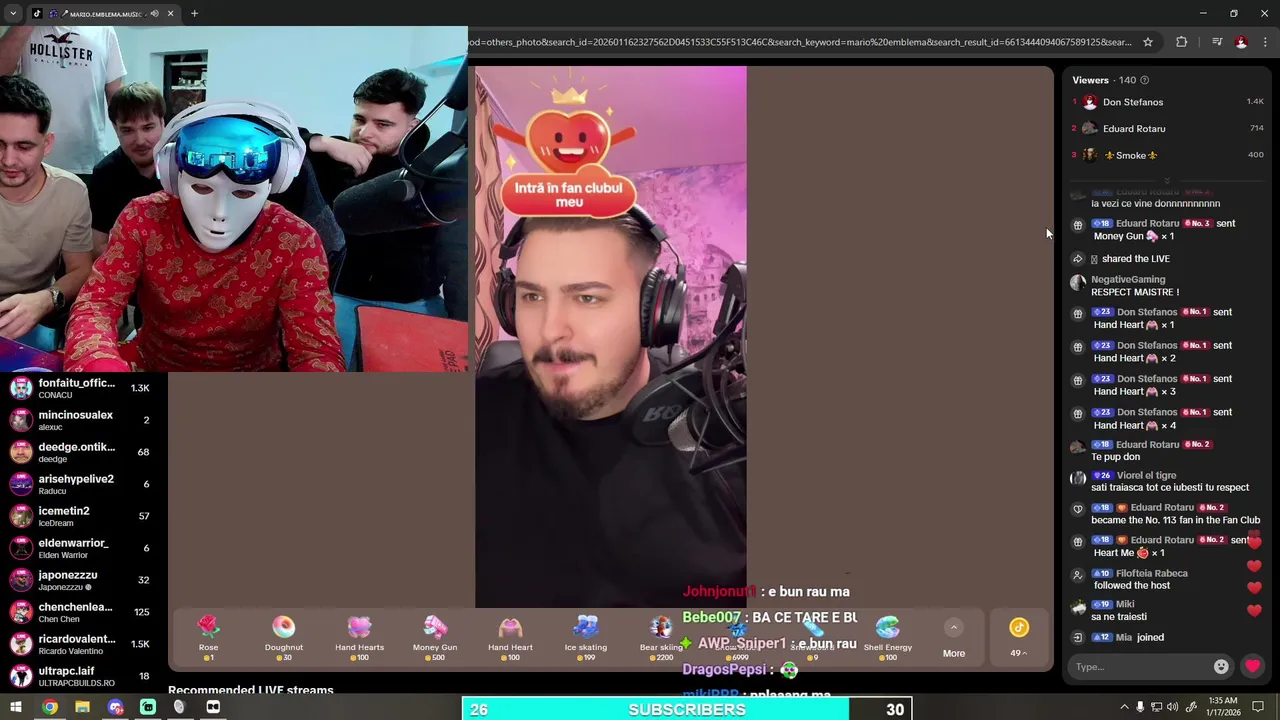Open the Chrome three-dot menu
The width and height of the screenshot is (1280, 720).
tap(1266, 42)
